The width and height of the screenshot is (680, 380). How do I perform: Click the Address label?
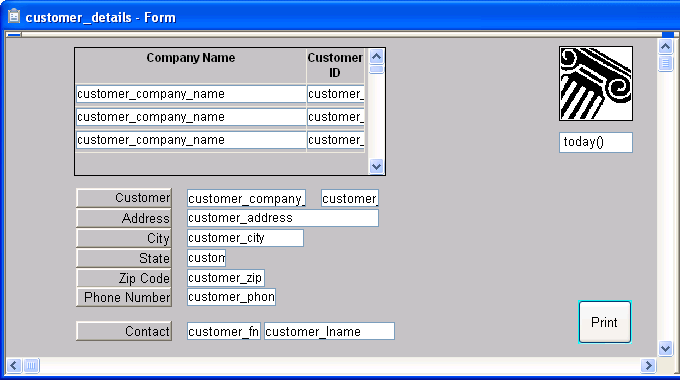124,218
